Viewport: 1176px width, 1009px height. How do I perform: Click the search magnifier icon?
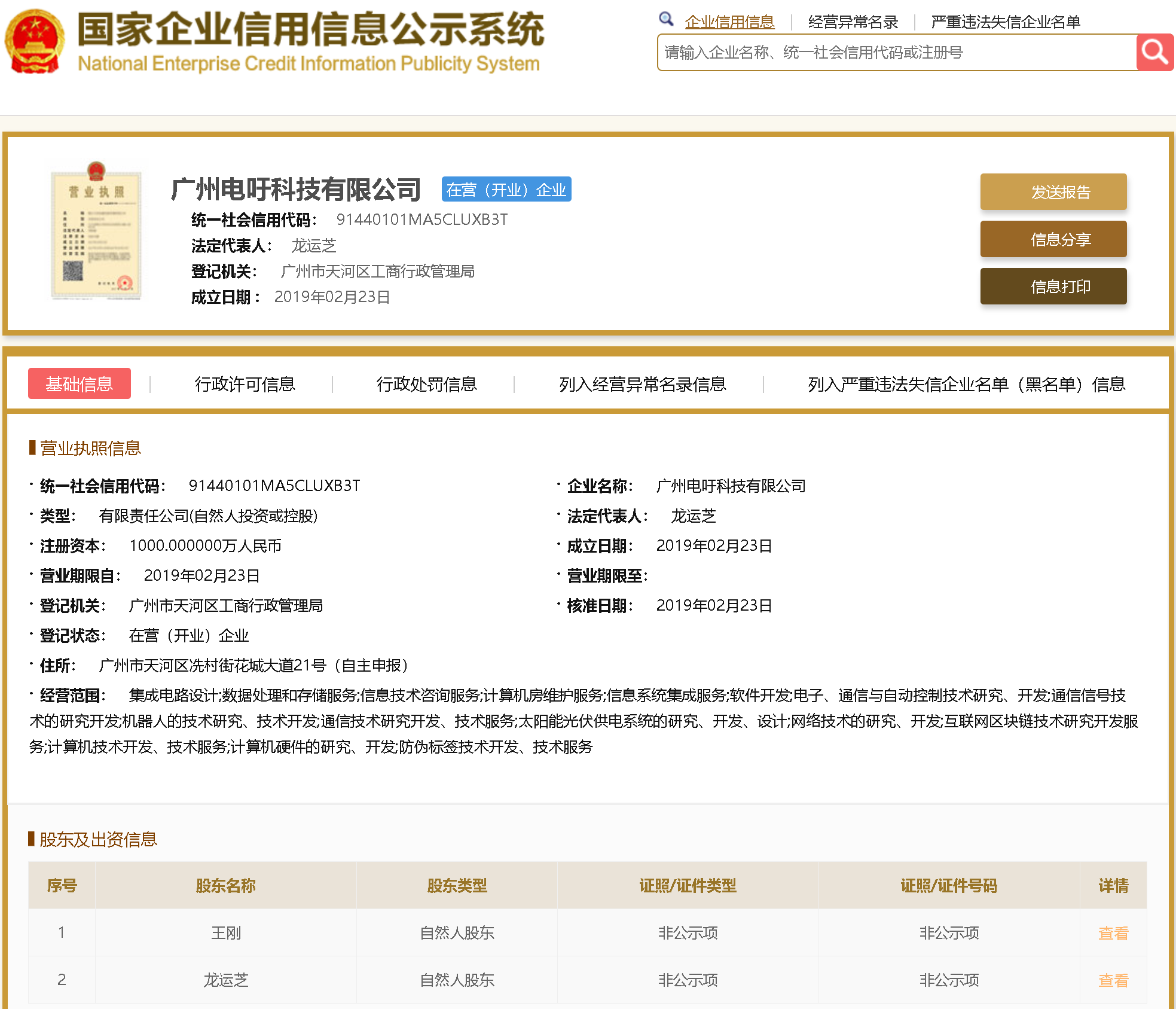(1154, 53)
